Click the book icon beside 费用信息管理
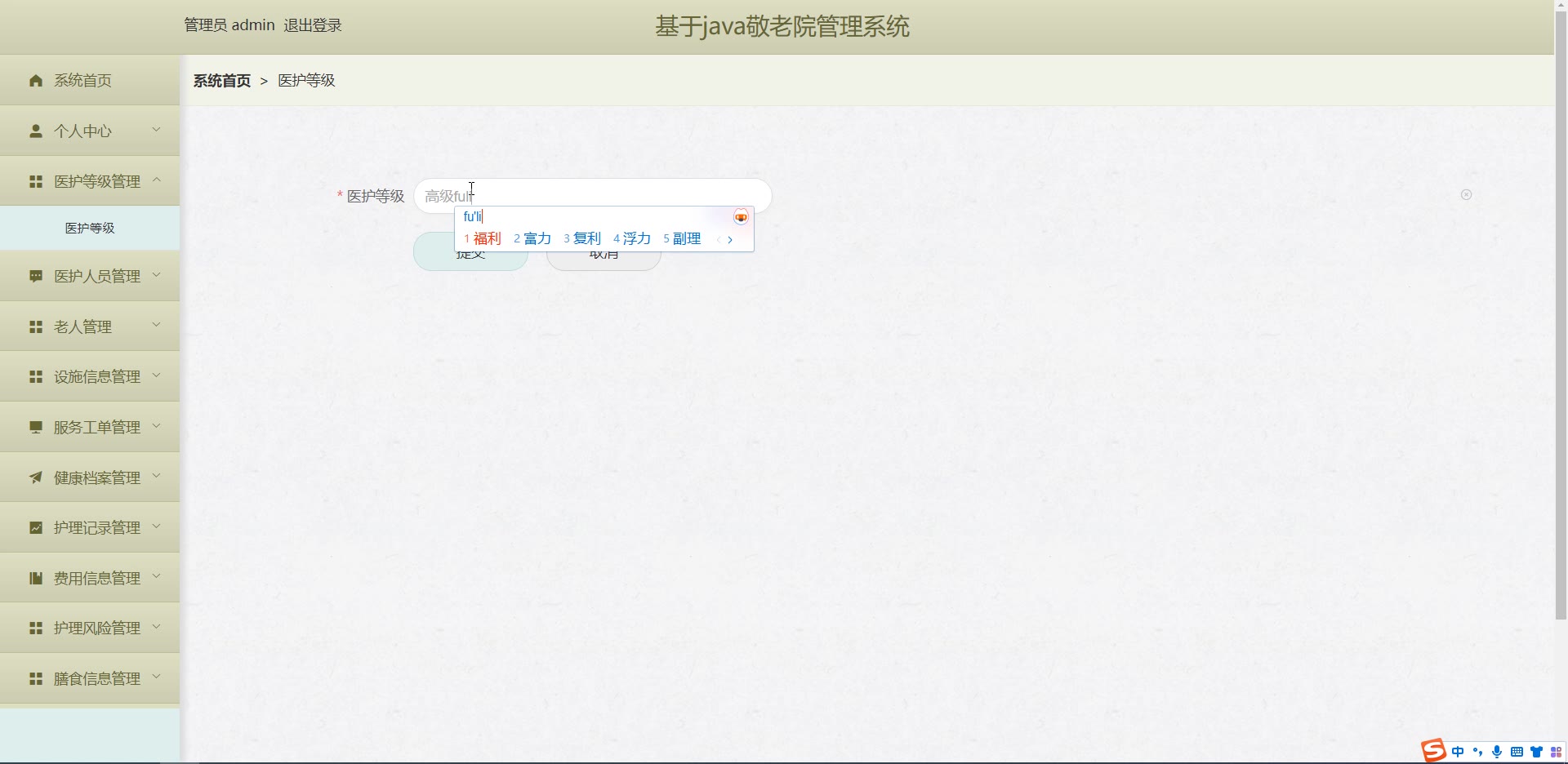The image size is (1568, 764). click(x=36, y=578)
